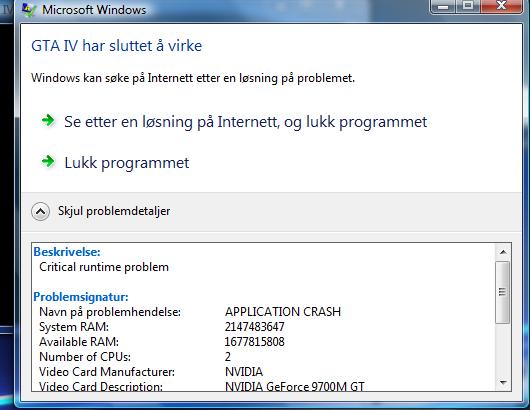The height and width of the screenshot is (410, 530).
Task: Minimize the Microsoft Windows dialog
Action: click(443, 6)
